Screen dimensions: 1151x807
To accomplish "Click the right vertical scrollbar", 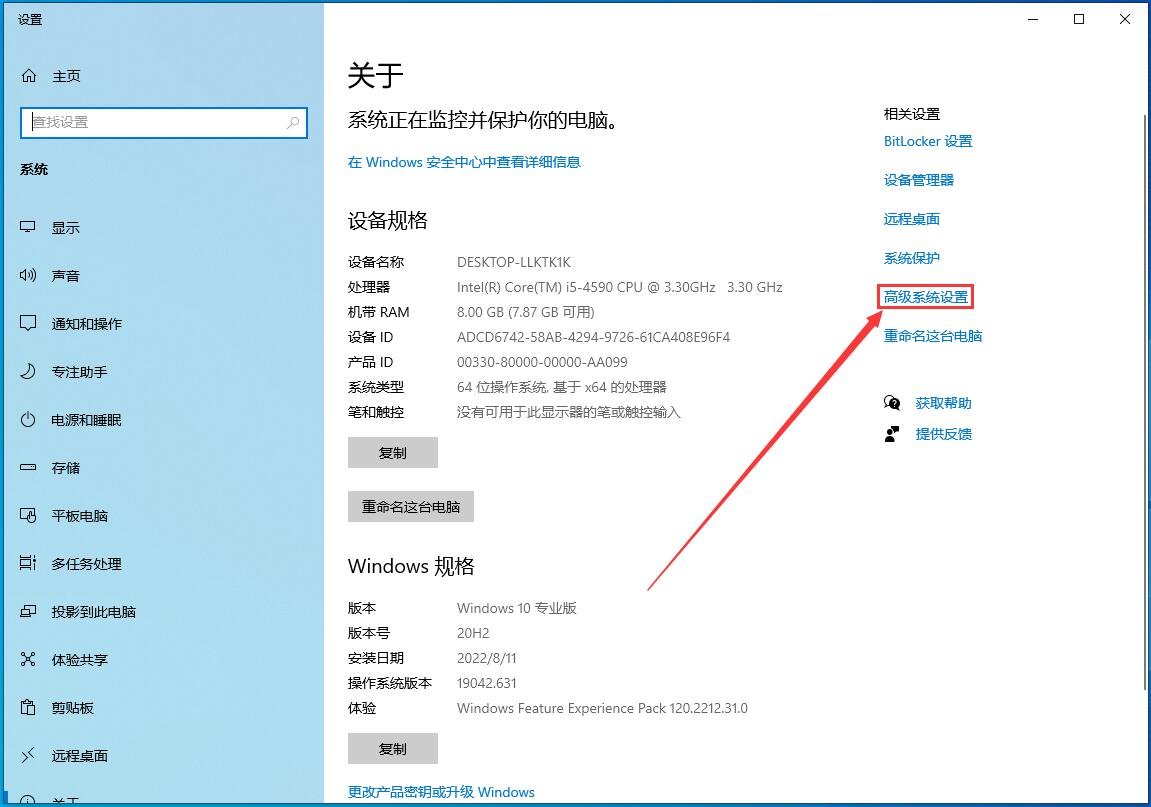I will [1146, 400].
